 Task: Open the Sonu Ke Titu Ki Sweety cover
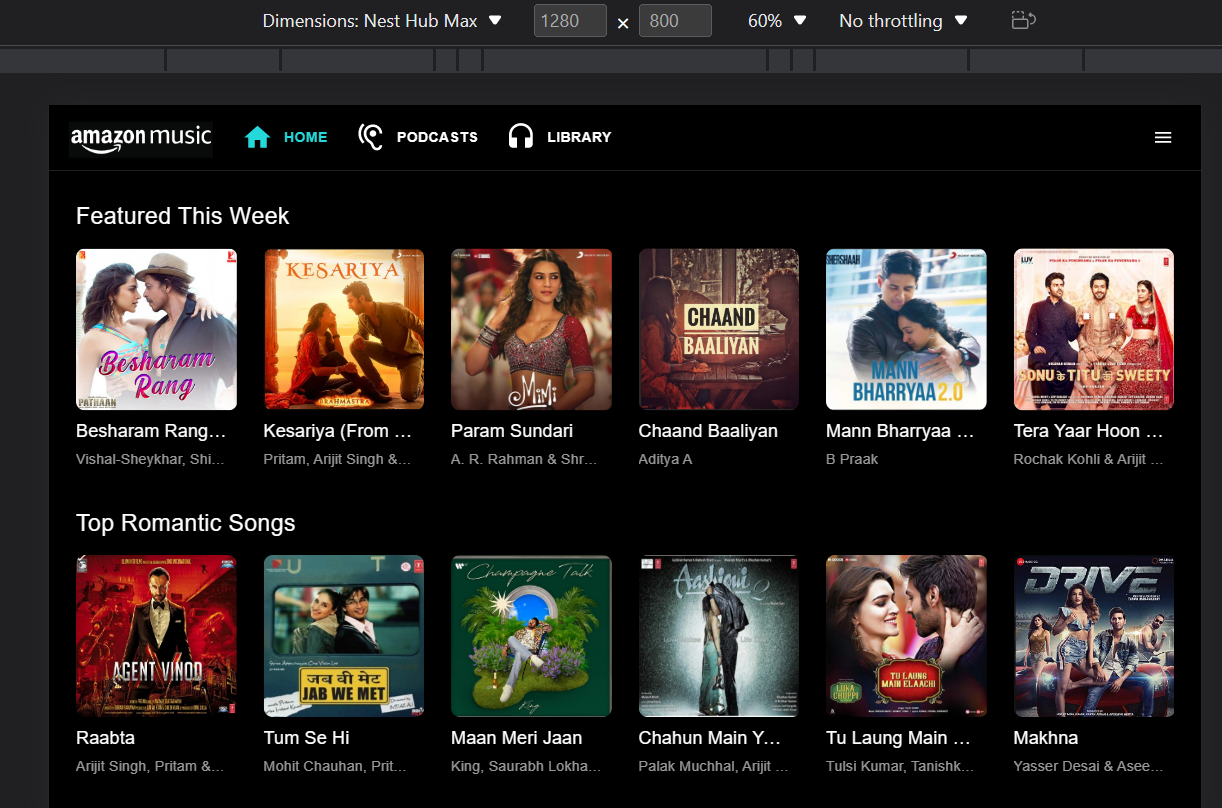pos(1094,329)
